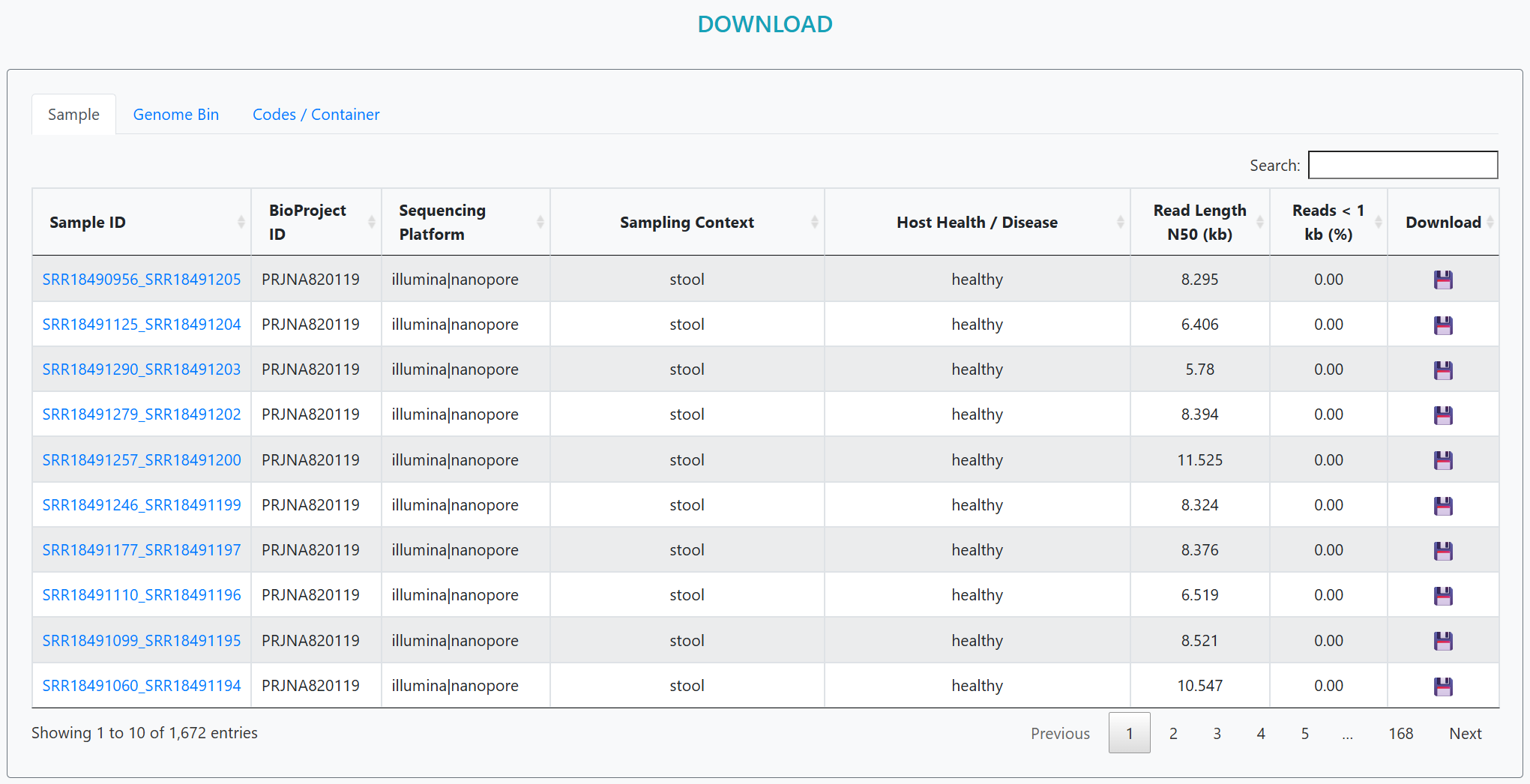Open sample link SRR18491279_SRR18491202
Image resolution: width=1530 pixels, height=784 pixels.
point(142,414)
